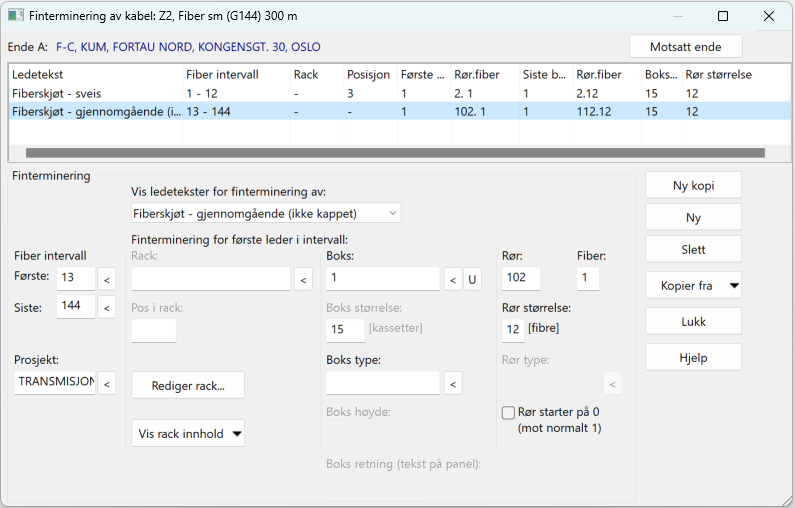Click the picker arrow beside Første field
This screenshot has height=508, width=795.
[106, 279]
